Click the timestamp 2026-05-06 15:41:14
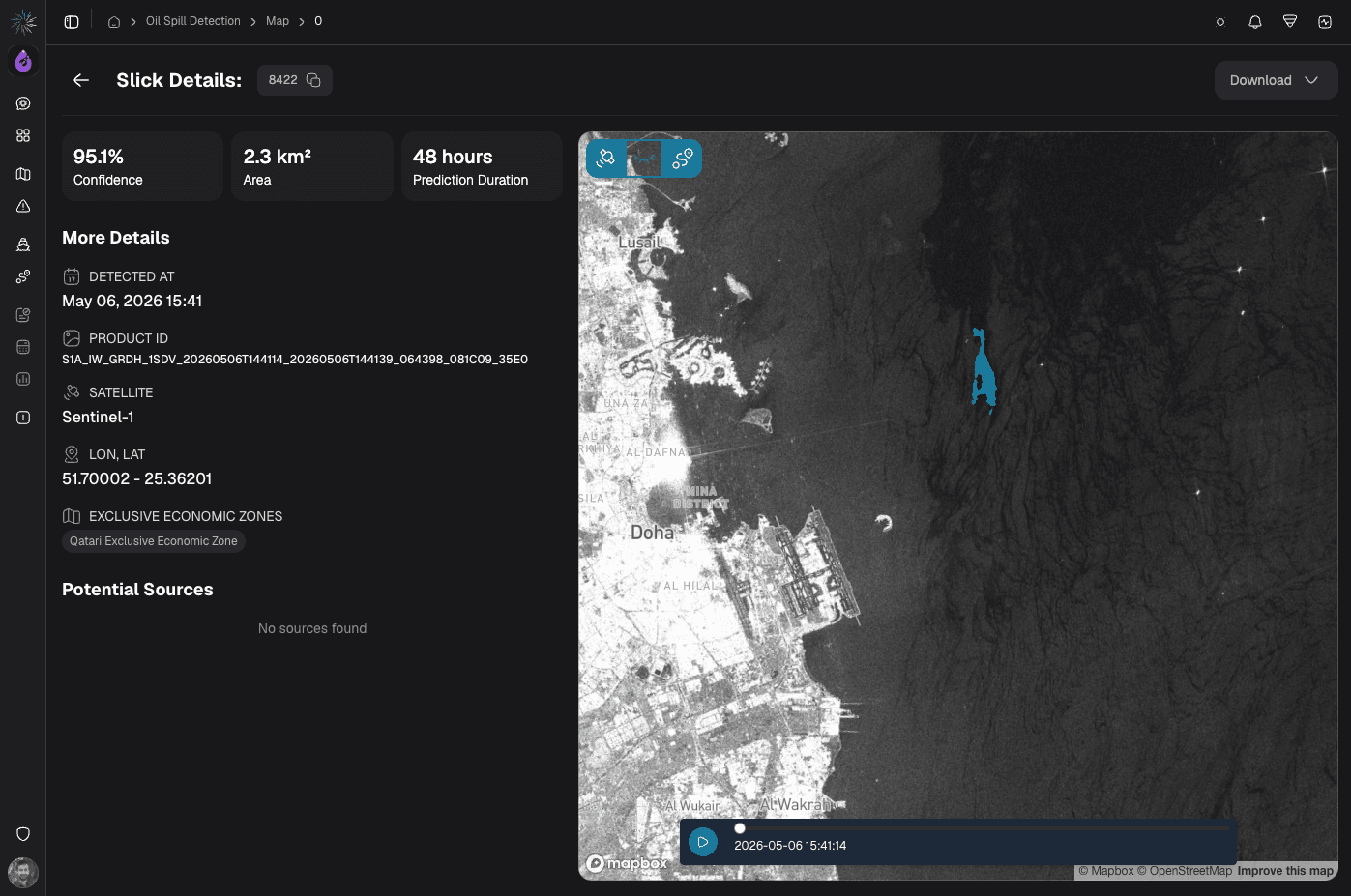 click(790, 845)
